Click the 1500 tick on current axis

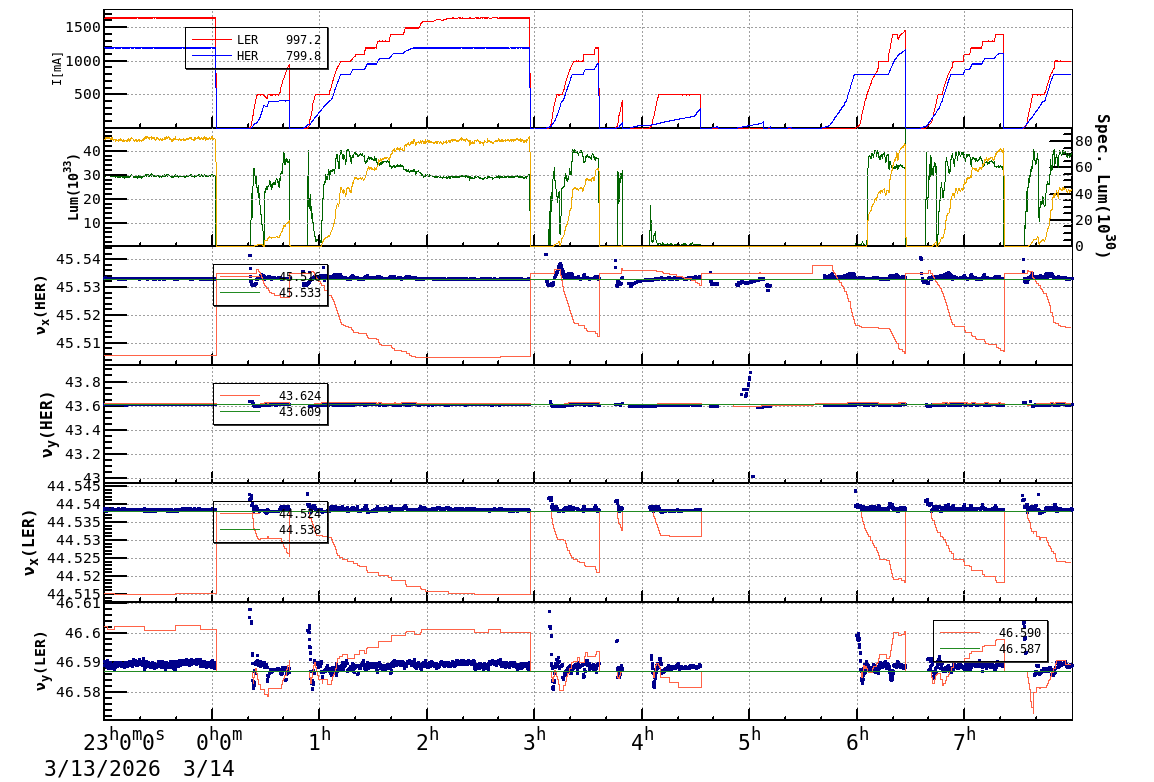coord(82,28)
